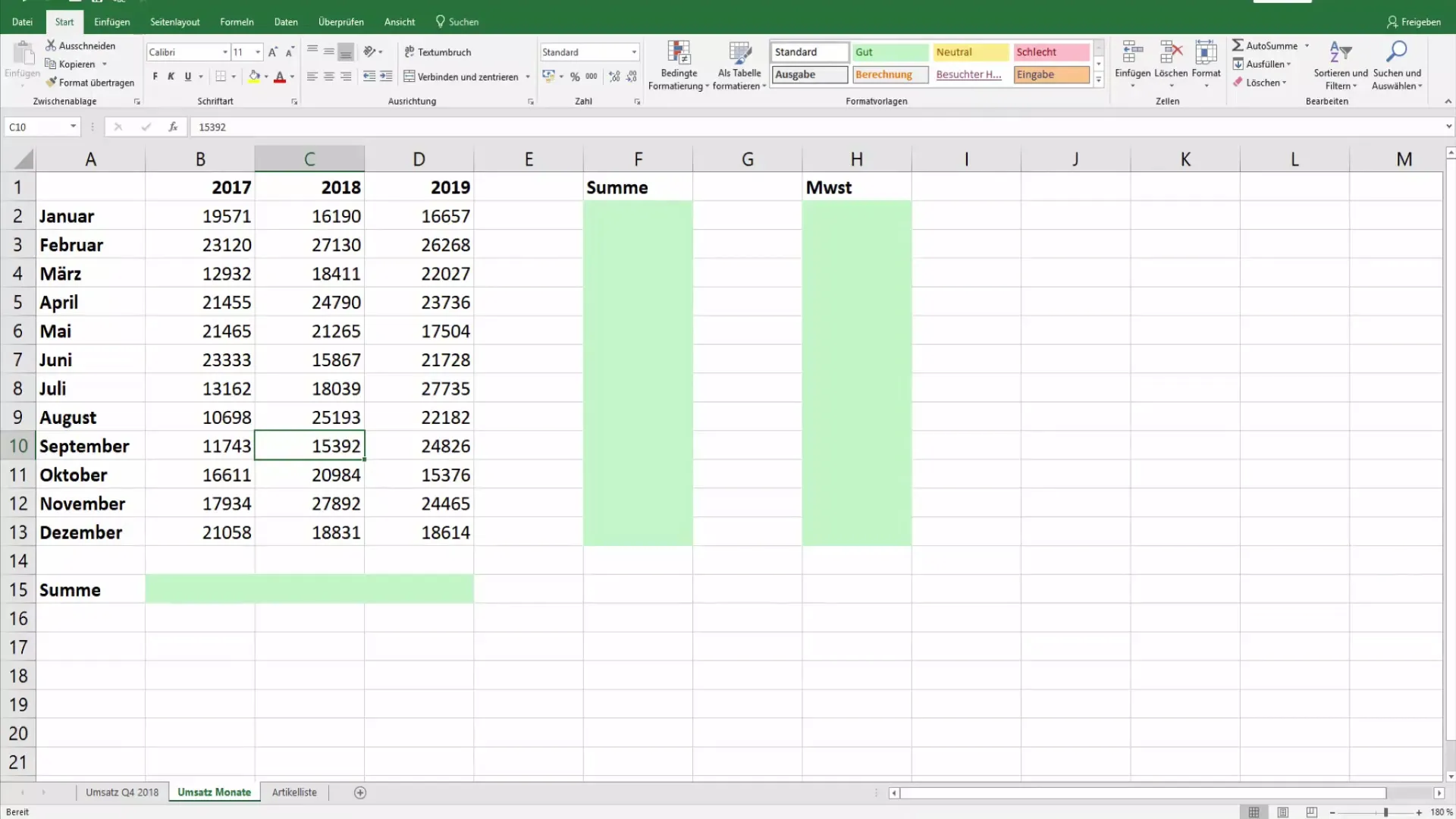Click the Kopieren button
This screenshot has width=1456, height=819.
pos(70,64)
